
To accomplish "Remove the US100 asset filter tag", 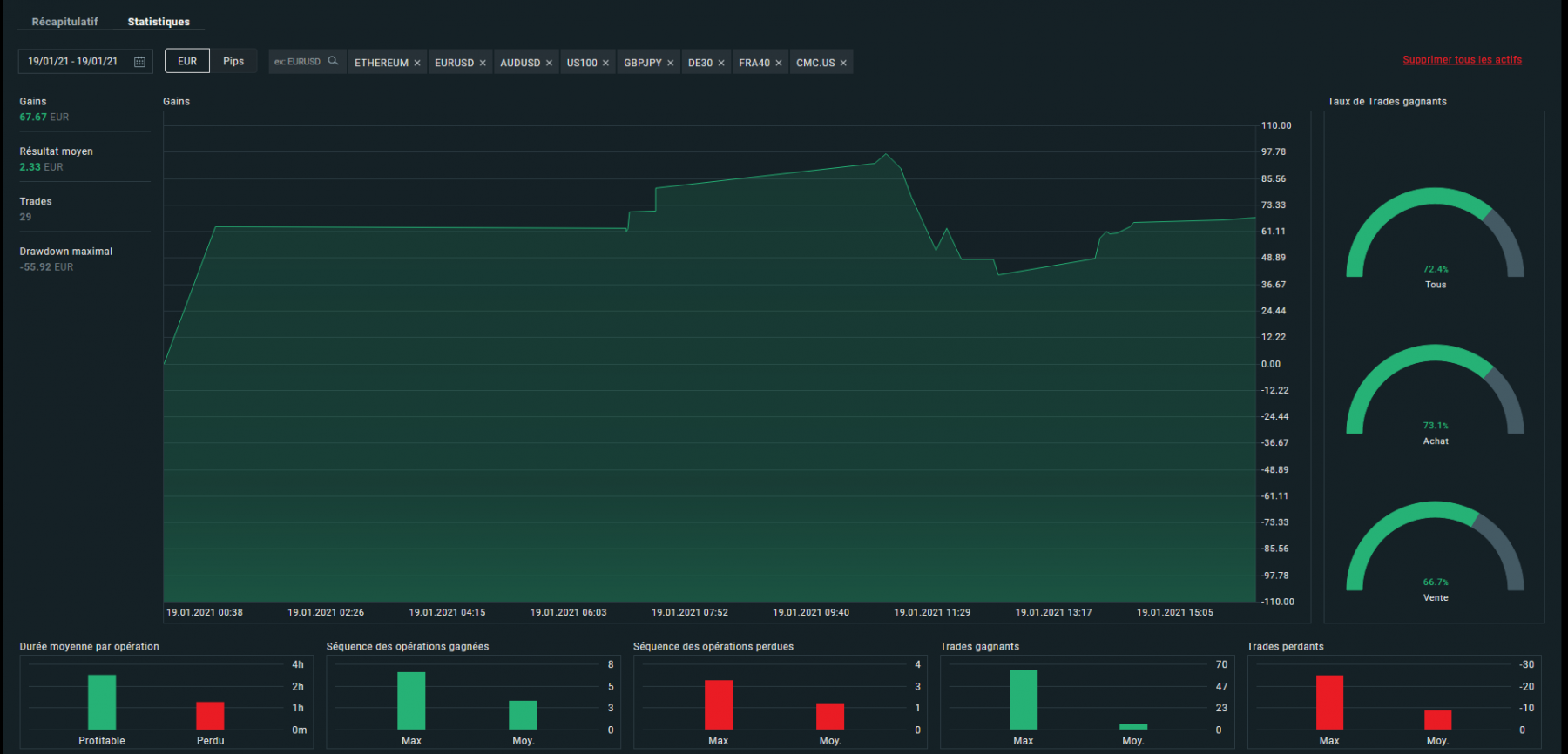I will pyautogui.click(x=605, y=63).
